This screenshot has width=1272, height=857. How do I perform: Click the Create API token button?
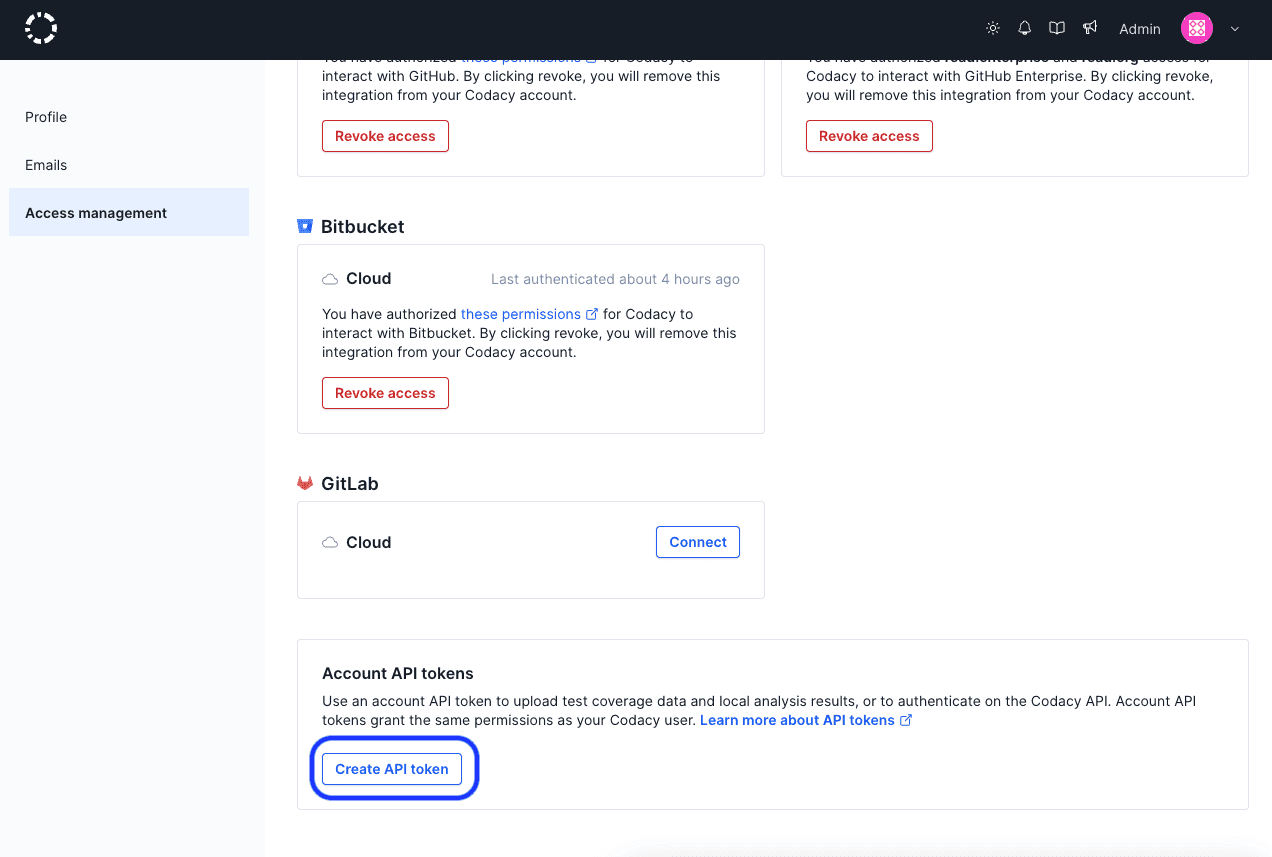tap(391, 768)
